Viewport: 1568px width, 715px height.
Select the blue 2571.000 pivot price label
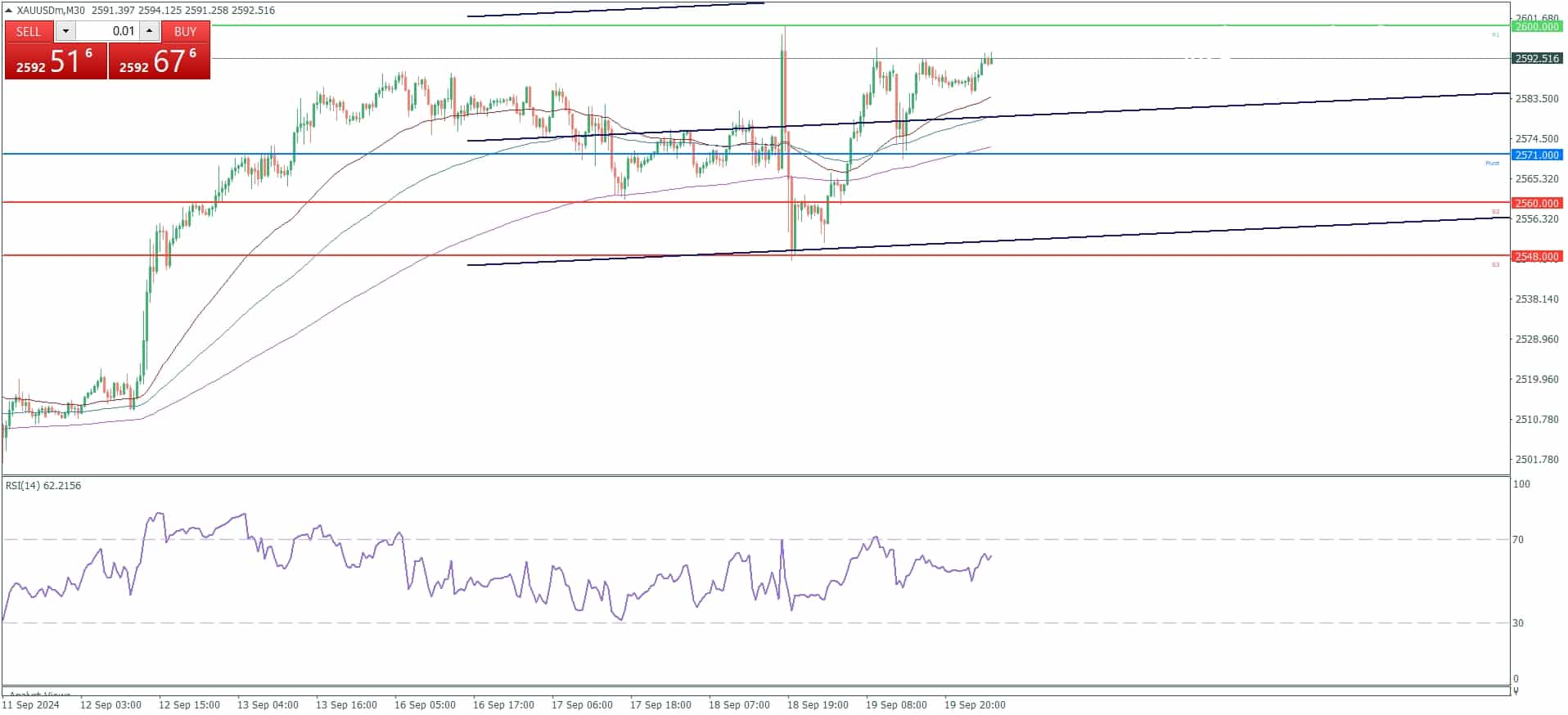pos(1537,155)
